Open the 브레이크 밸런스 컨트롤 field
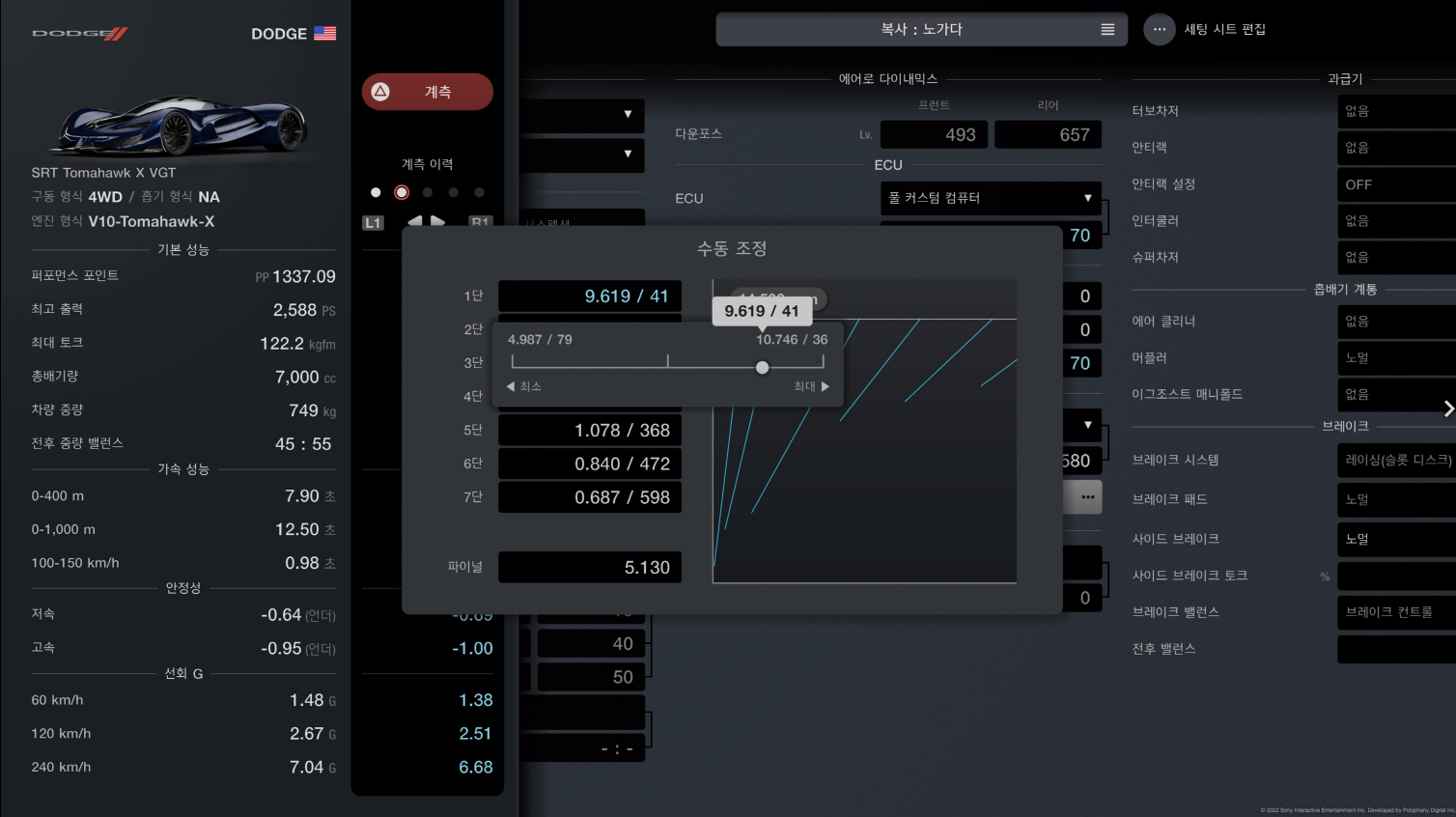Image resolution: width=1456 pixels, height=817 pixels. point(1396,612)
